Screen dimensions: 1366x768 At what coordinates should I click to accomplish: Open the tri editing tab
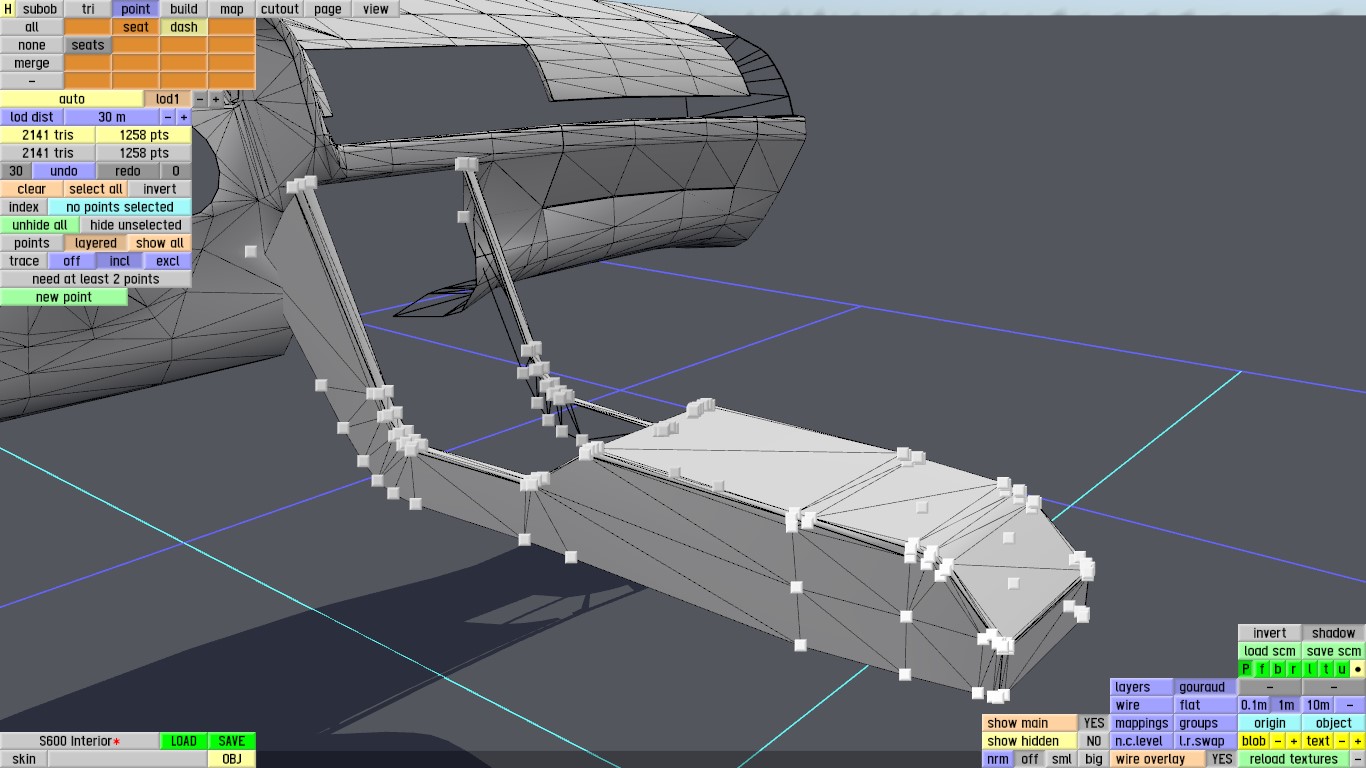click(x=88, y=9)
